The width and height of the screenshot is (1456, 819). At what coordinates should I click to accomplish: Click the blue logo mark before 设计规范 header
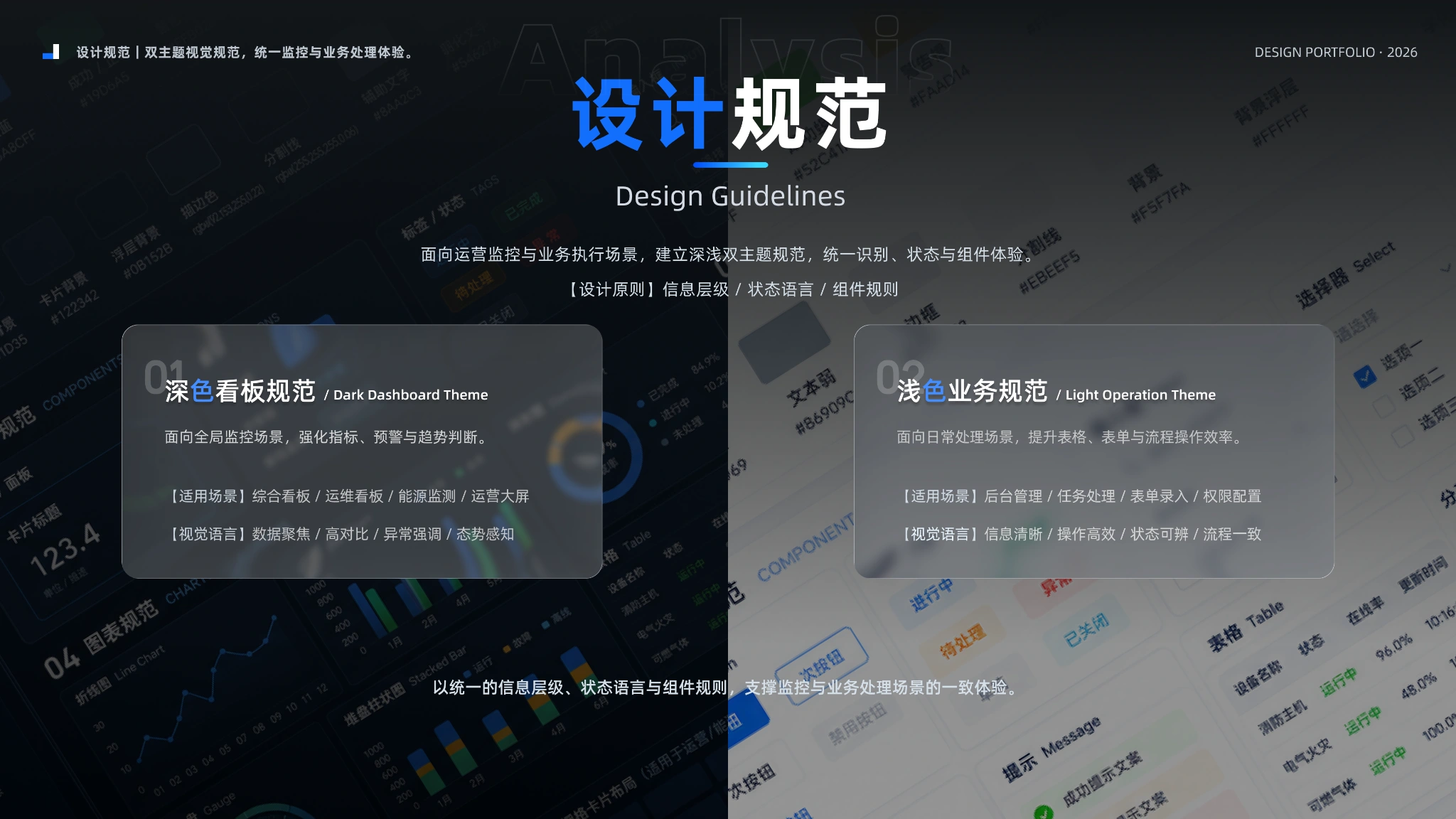[x=51, y=52]
